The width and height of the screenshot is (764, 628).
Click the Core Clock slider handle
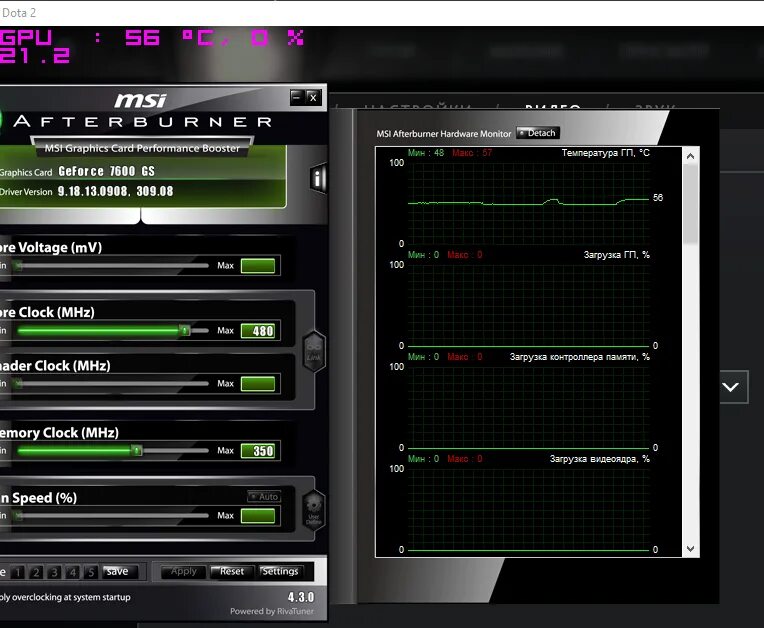tap(185, 330)
